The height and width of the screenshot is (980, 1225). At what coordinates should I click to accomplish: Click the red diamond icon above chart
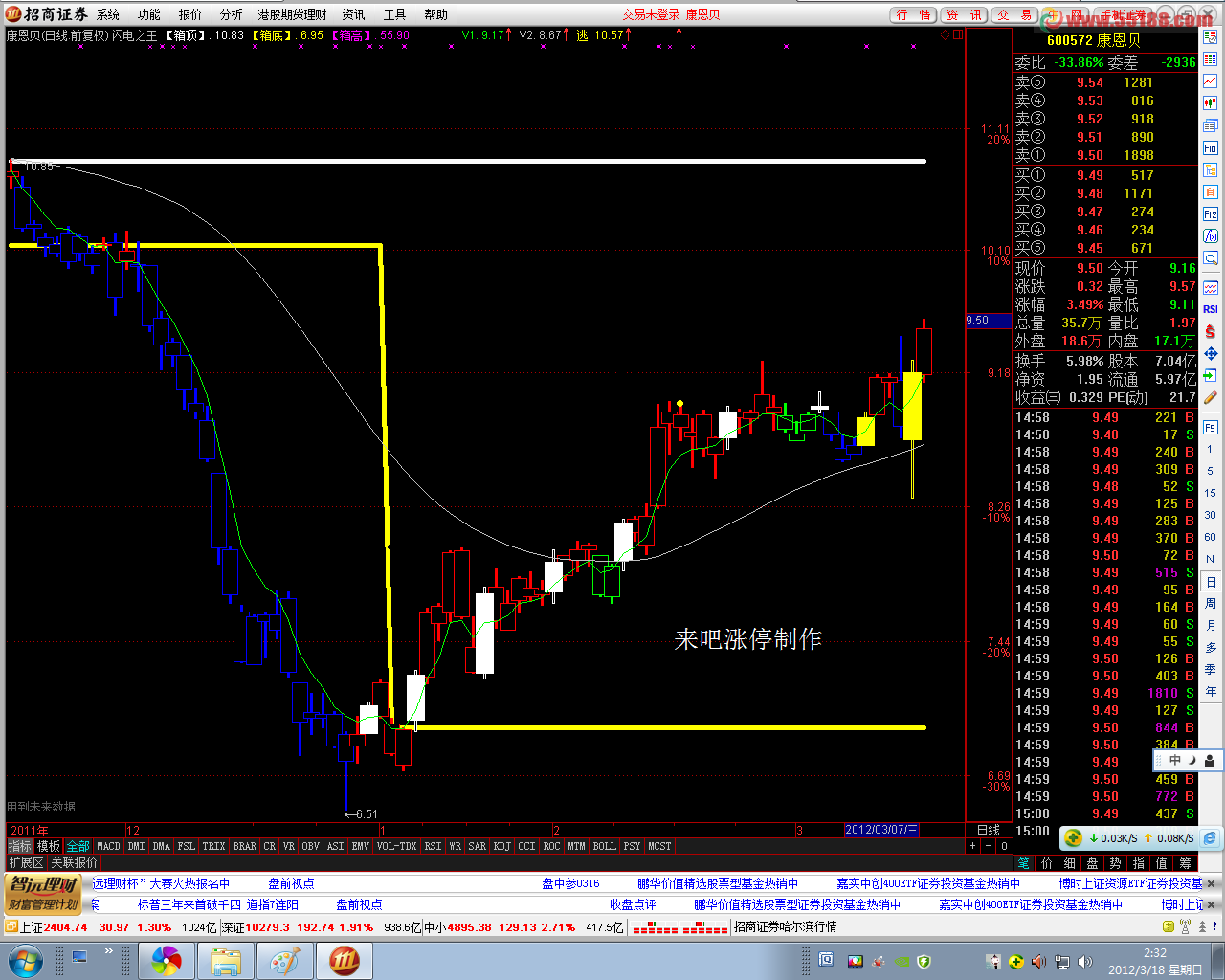point(945,34)
